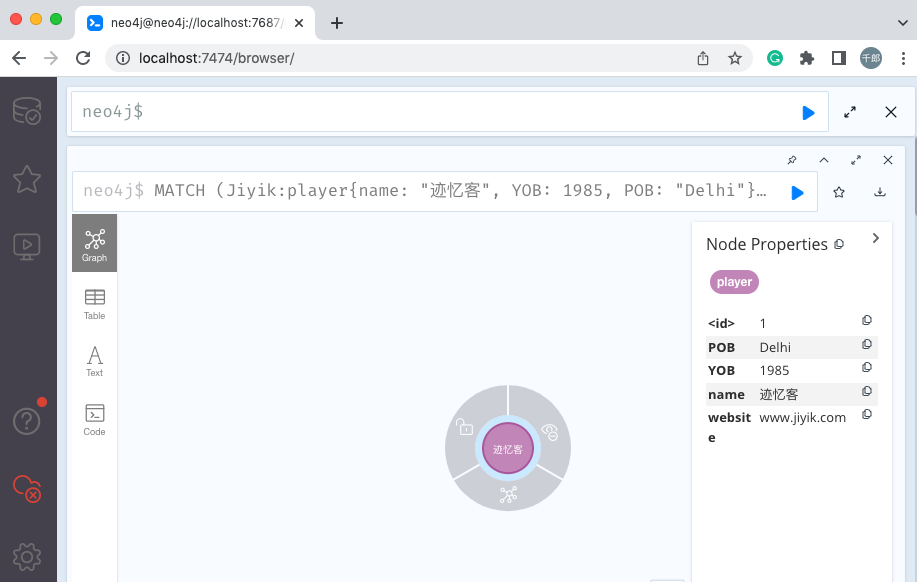Collapse the Node Properties panel chevron
The image size is (917, 582).
[x=875, y=238]
